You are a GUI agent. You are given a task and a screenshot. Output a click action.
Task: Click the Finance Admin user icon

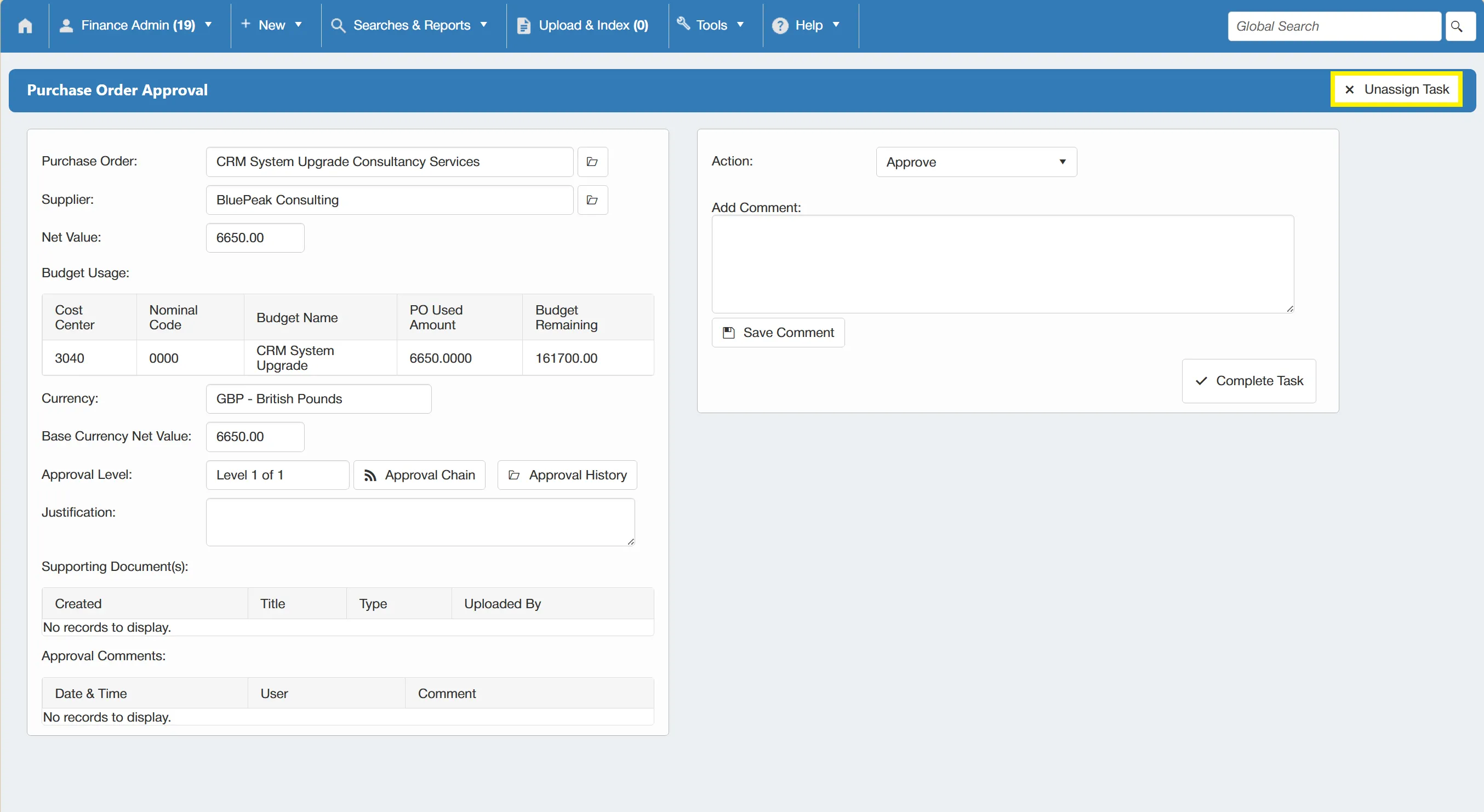tap(66, 25)
